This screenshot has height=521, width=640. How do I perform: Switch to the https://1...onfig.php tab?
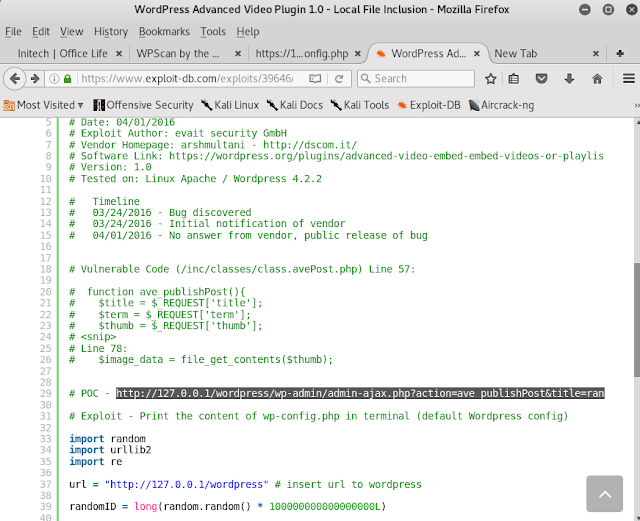(306, 53)
